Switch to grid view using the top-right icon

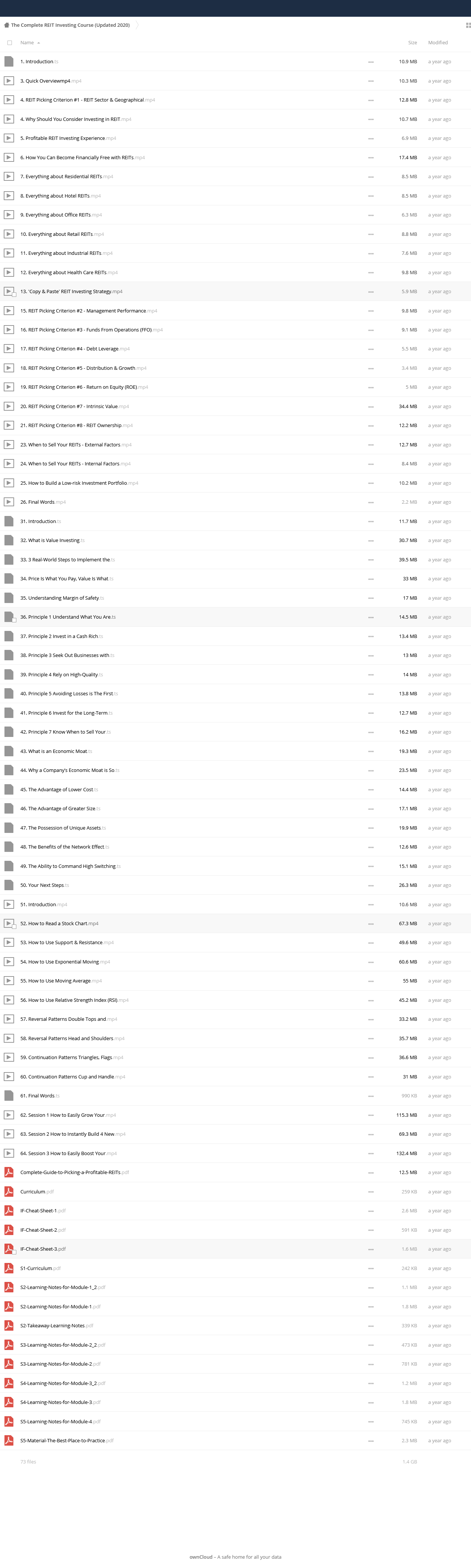pyautogui.click(x=468, y=25)
